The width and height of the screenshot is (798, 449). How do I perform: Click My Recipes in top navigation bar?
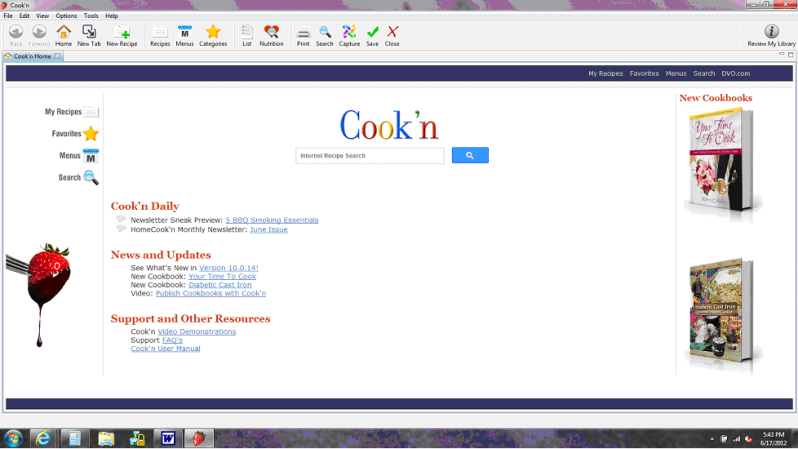coord(606,73)
